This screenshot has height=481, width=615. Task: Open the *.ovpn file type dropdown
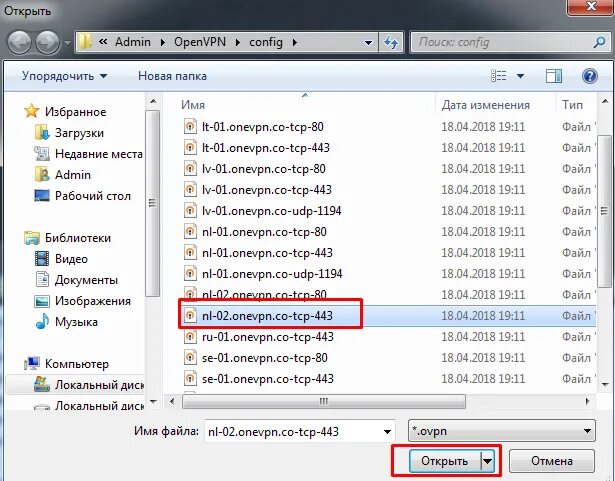(502, 431)
